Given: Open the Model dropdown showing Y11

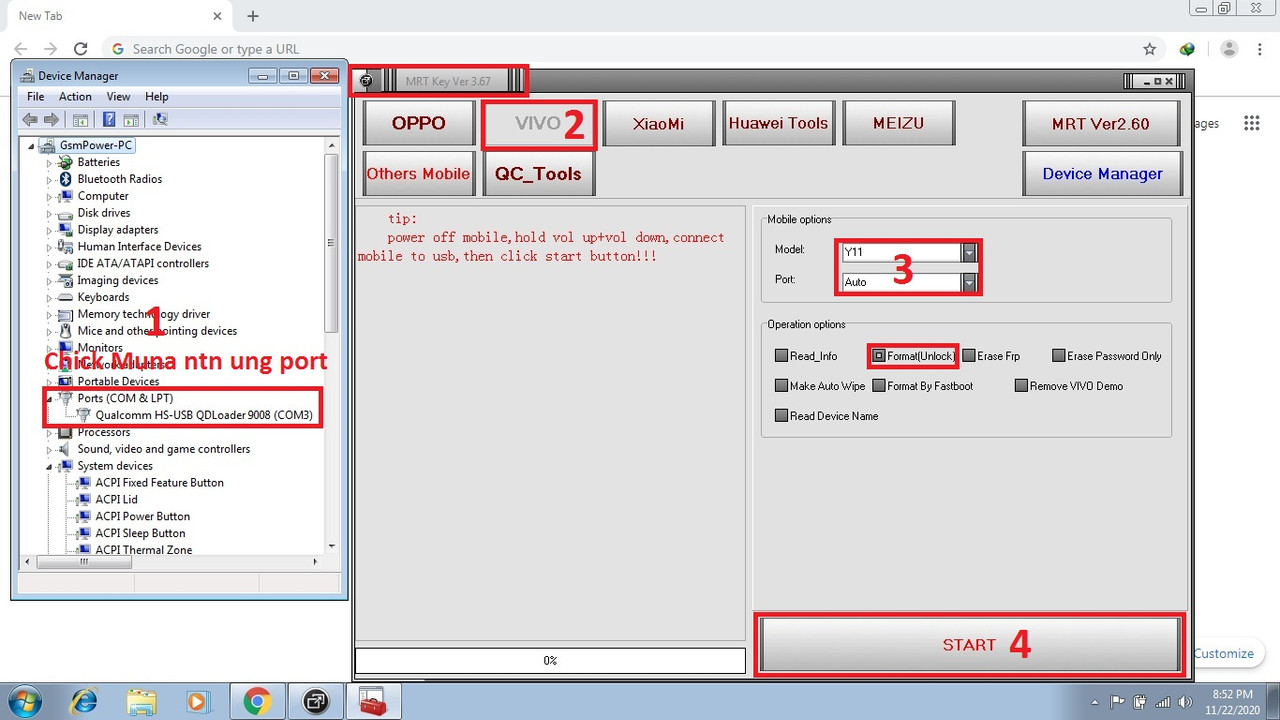Looking at the screenshot, I should (969, 252).
